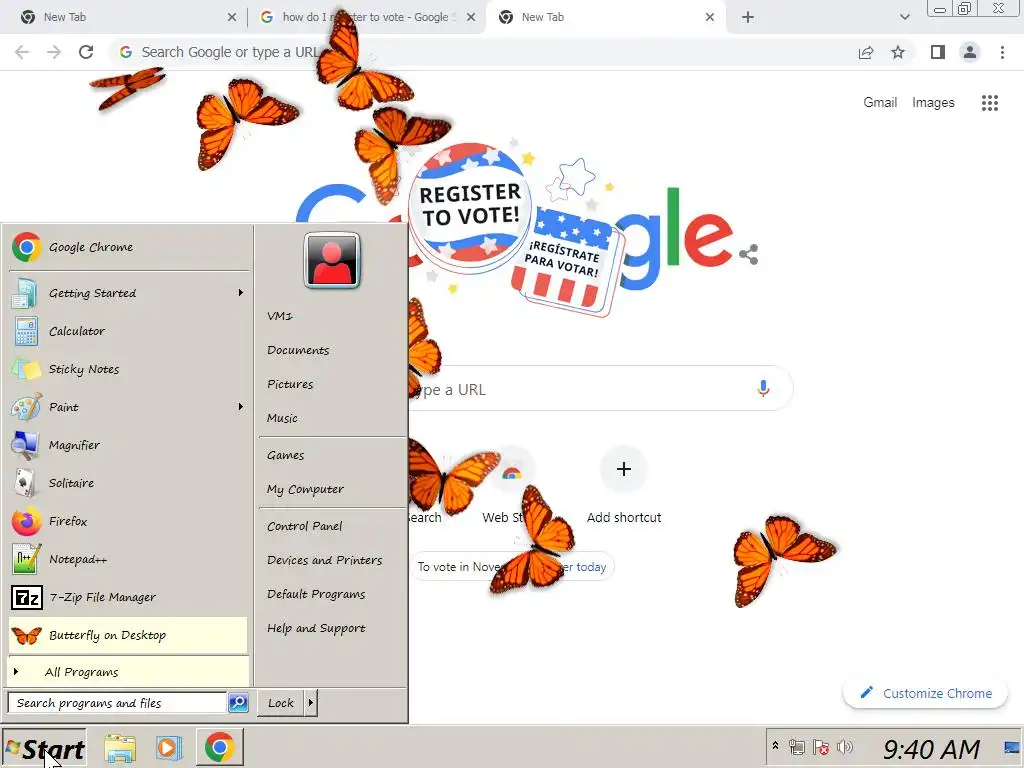The height and width of the screenshot is (768, 1024).
Task: Open Music from the Start menu
Action: [282, 418]
